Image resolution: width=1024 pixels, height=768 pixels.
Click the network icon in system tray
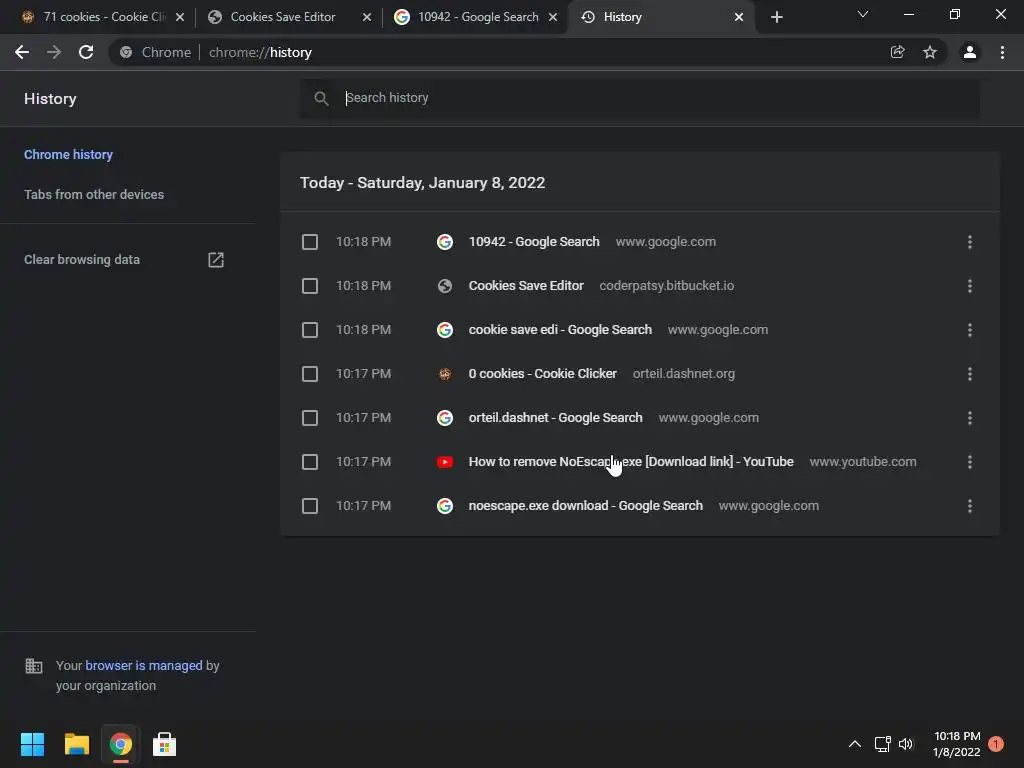882,744
